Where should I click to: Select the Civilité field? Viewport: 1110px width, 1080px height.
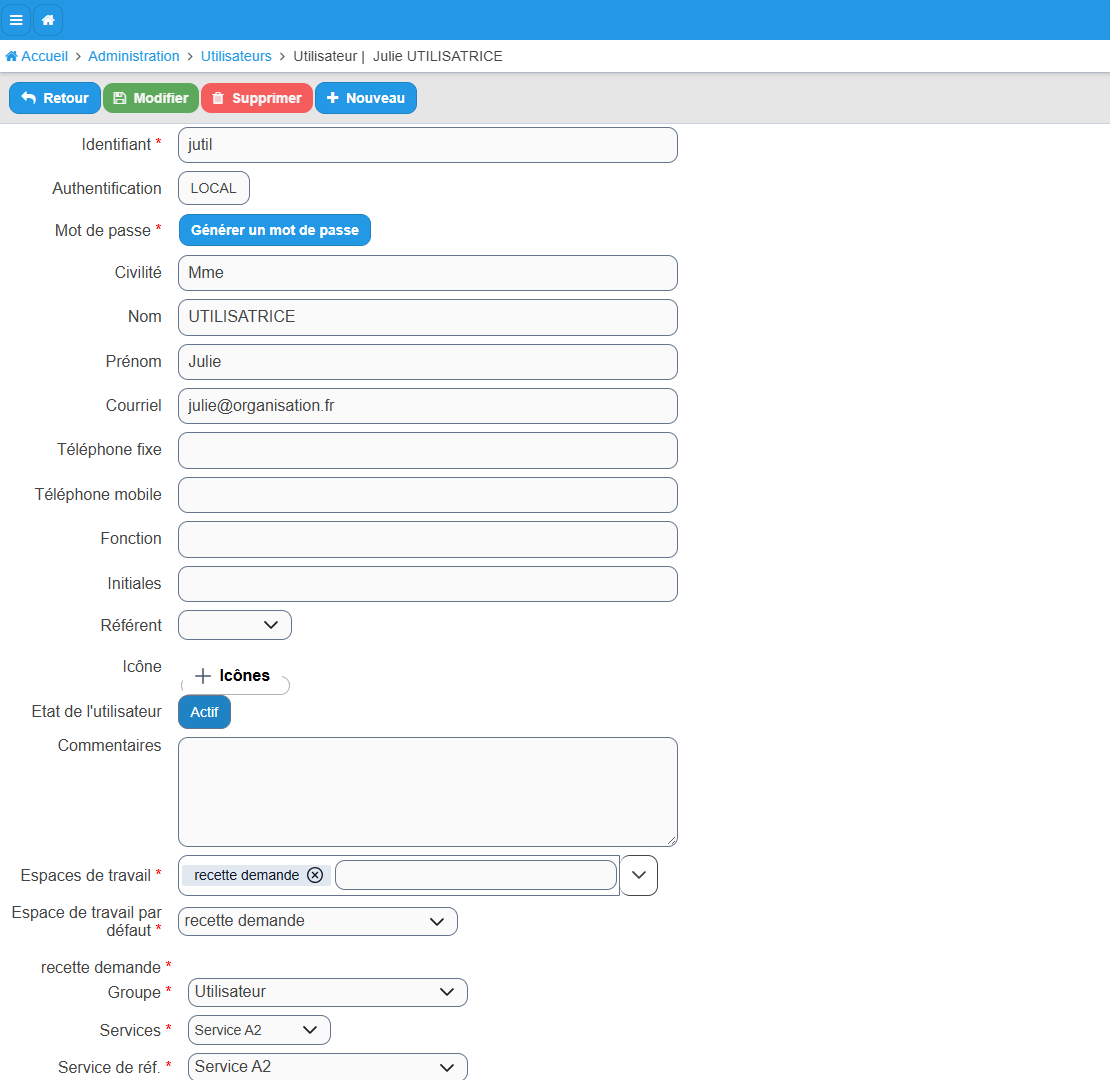(428, 273)
